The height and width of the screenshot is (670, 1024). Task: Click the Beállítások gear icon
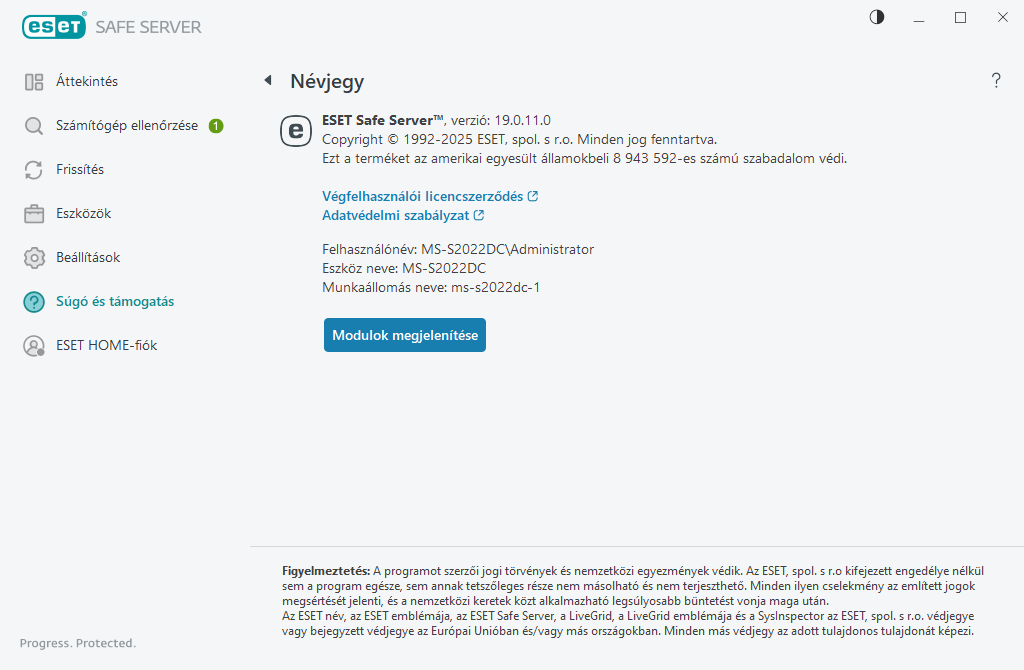[x=34, y=258]
